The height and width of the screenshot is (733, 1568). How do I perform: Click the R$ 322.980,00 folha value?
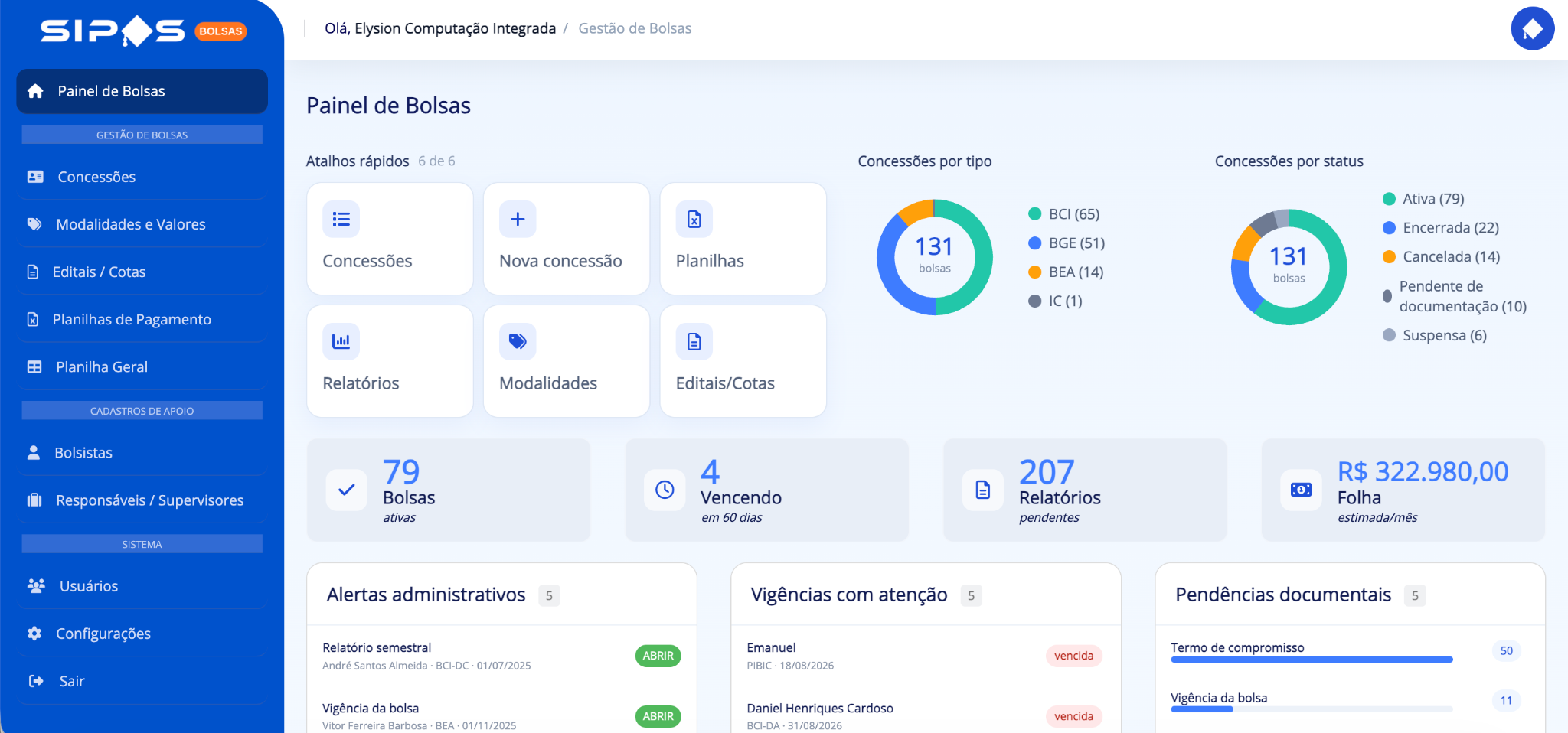tap(1423, 472)
